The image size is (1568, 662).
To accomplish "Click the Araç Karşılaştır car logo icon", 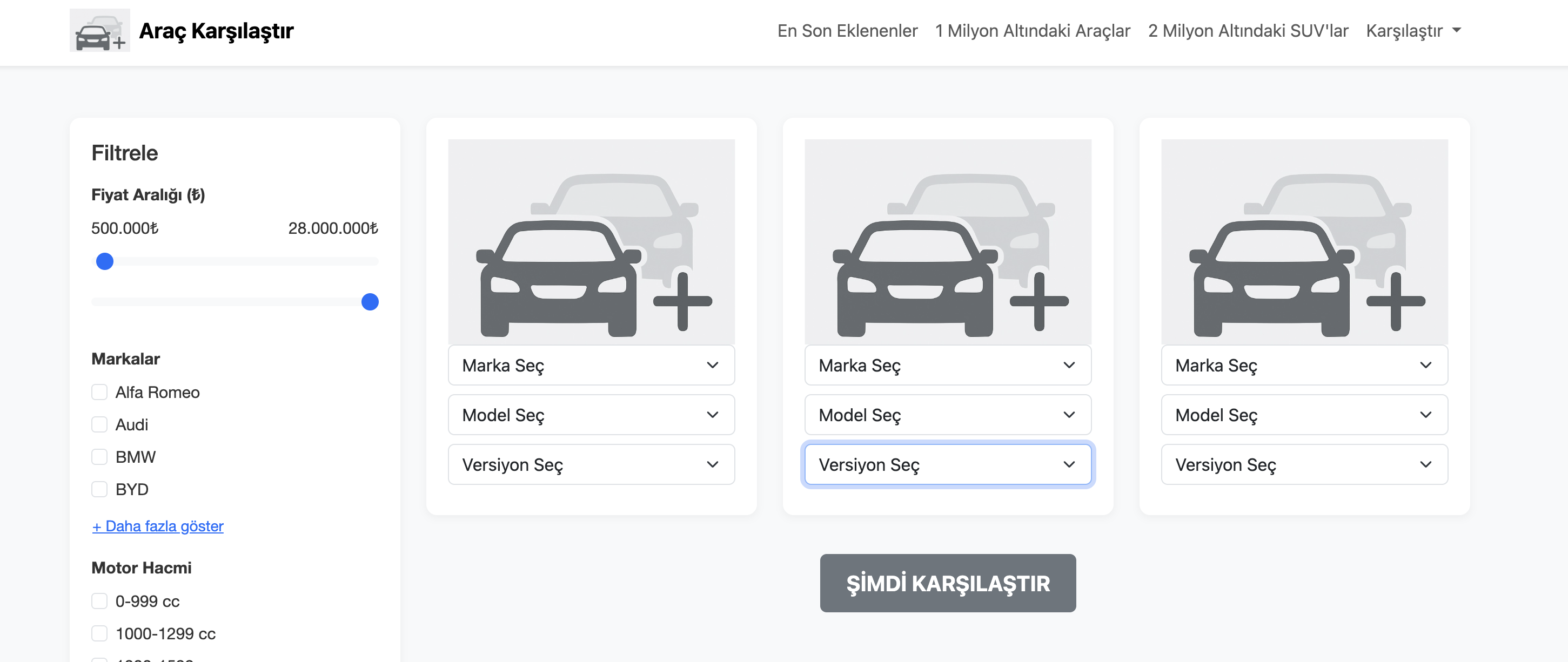I will [99, 30].
